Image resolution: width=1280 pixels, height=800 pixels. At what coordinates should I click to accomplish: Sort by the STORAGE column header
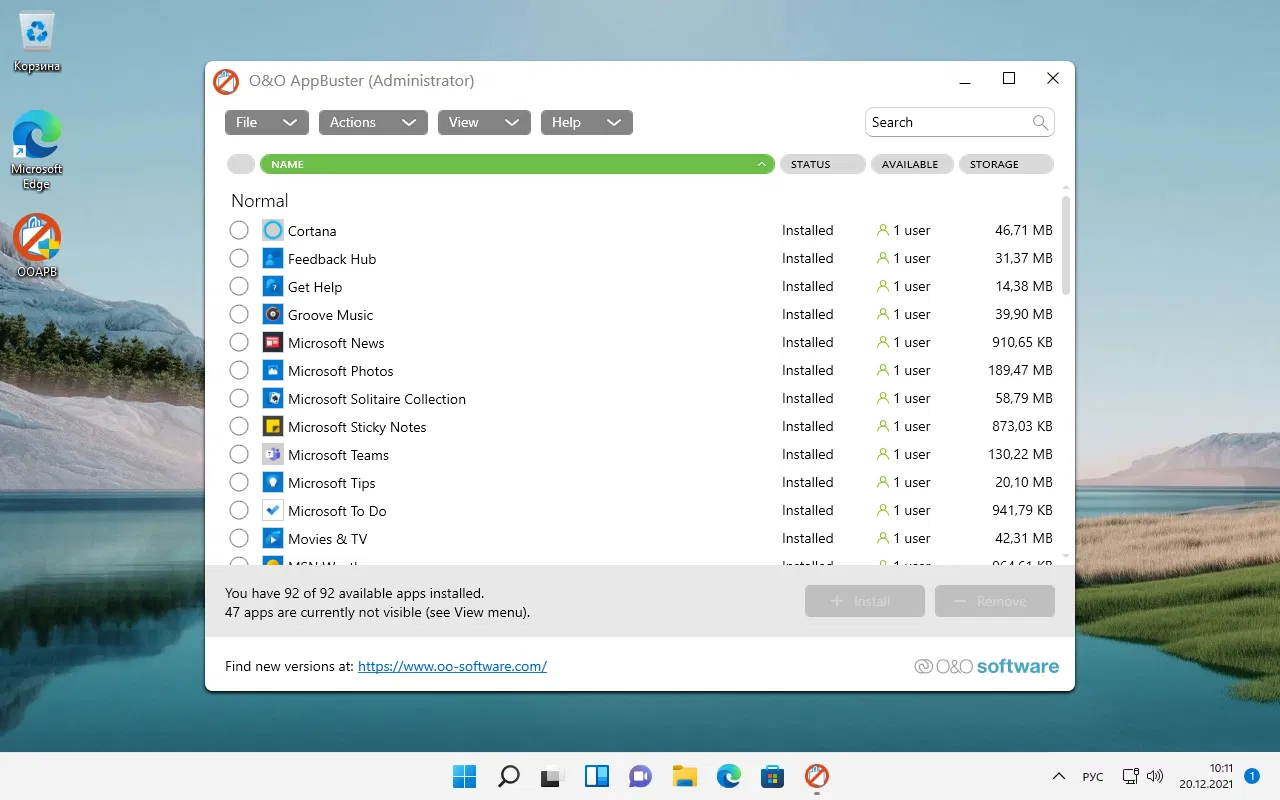[x=1006, y=164]
